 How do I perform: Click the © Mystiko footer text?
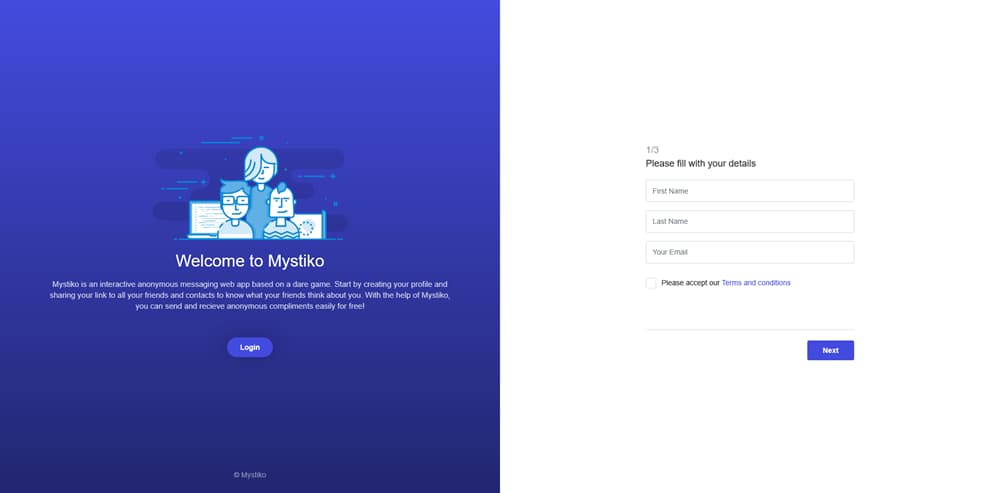[x=250, y=475]
